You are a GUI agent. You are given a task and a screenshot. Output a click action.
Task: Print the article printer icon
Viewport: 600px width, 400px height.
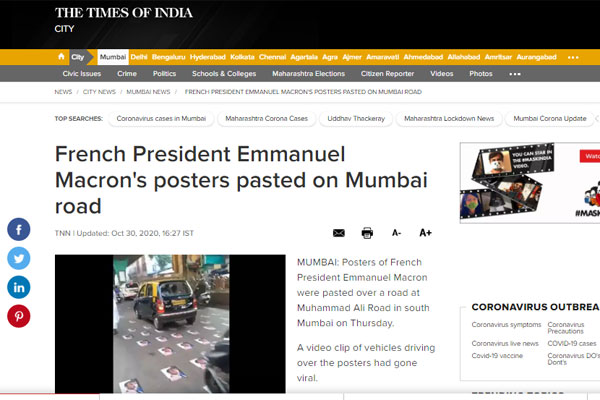(367, 233)
